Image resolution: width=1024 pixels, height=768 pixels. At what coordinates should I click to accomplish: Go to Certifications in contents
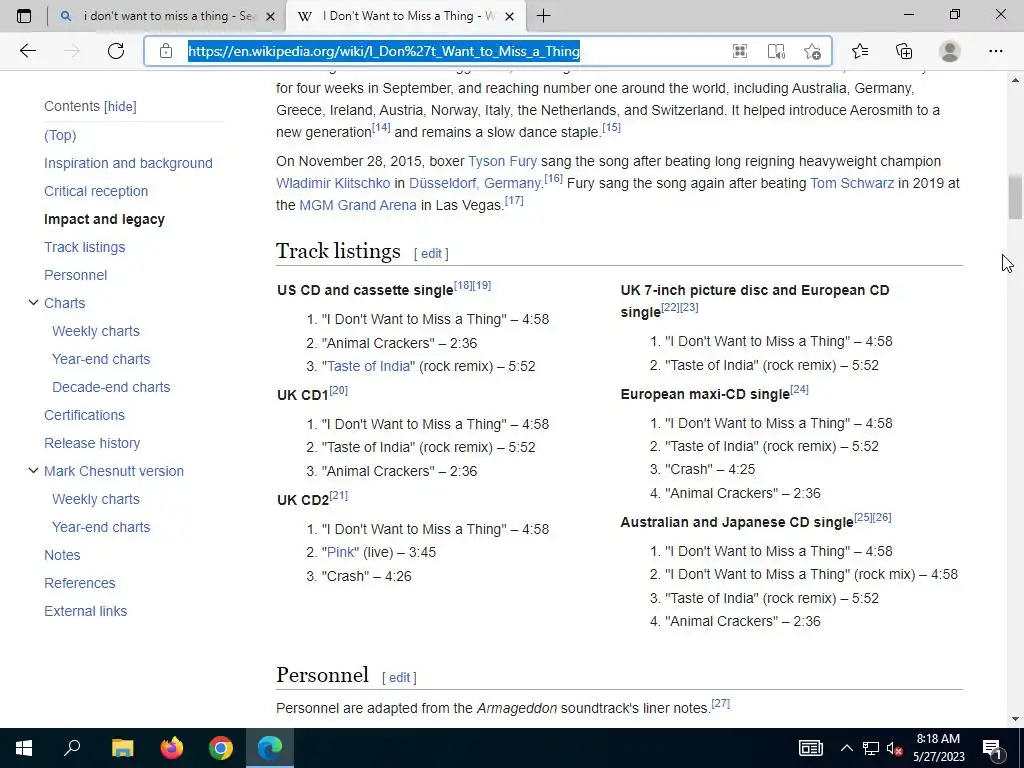[x=84, y=415]
